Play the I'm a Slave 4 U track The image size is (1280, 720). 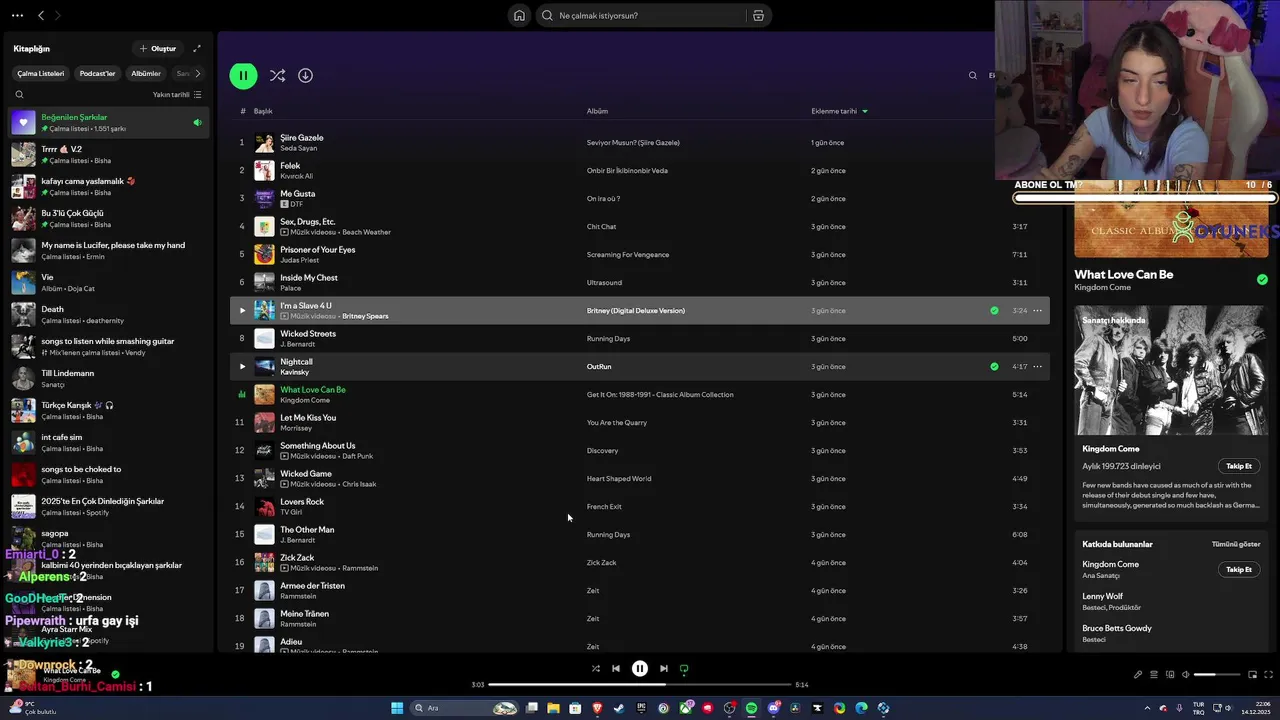click(x=241, y=311)
